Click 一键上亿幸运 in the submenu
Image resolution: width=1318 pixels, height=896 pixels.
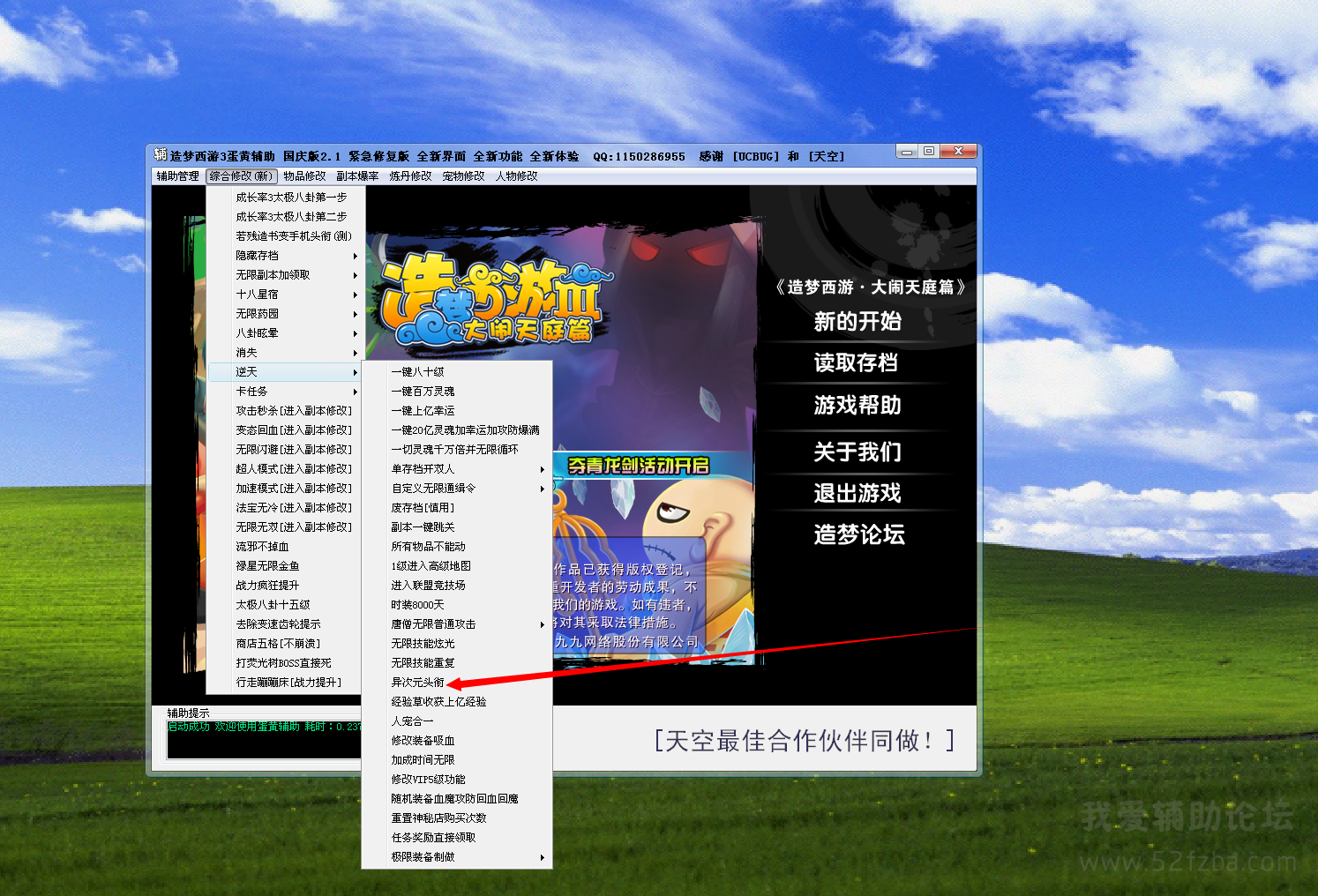[457, 411]
